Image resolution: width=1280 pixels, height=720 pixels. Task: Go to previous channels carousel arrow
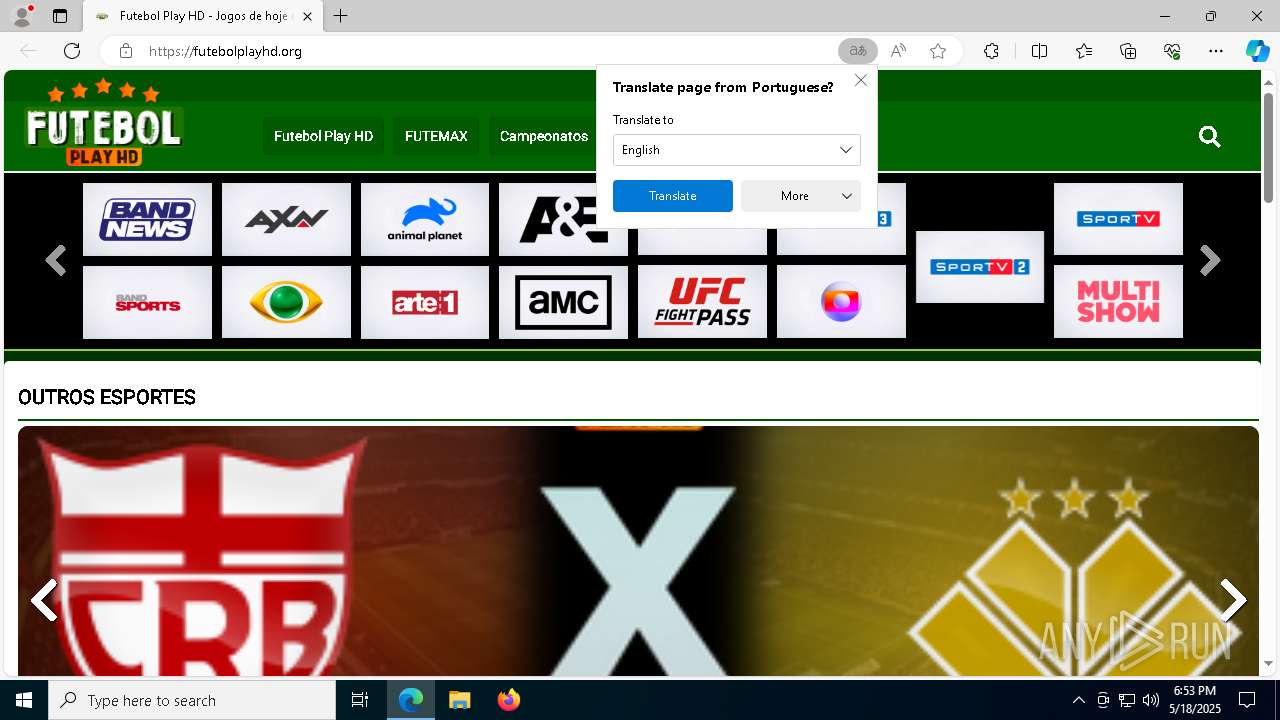point(56,261)
